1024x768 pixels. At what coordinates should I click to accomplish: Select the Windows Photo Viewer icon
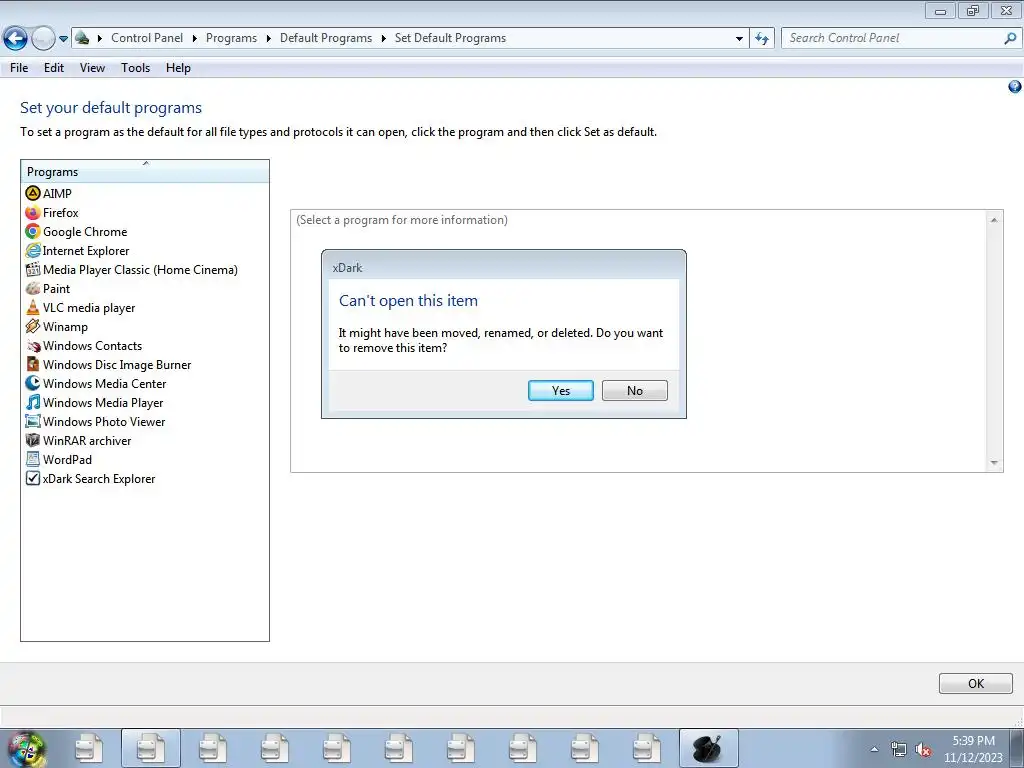coord(33,421)
